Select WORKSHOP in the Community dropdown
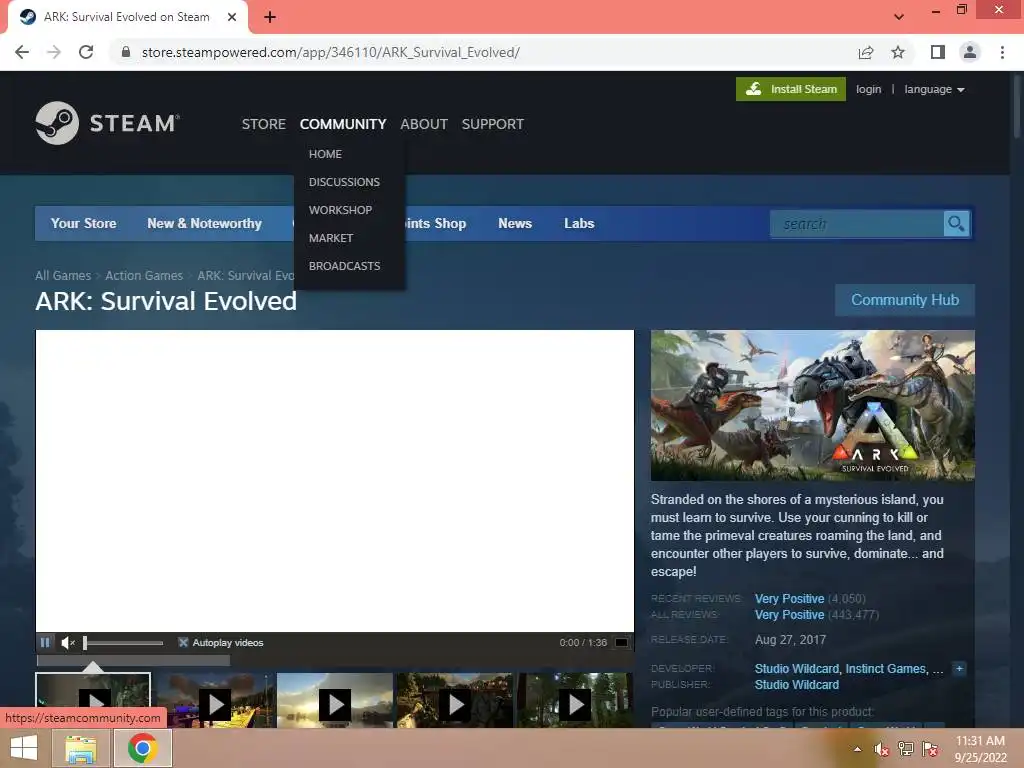1024x768 pixels. tap(340, 210)
